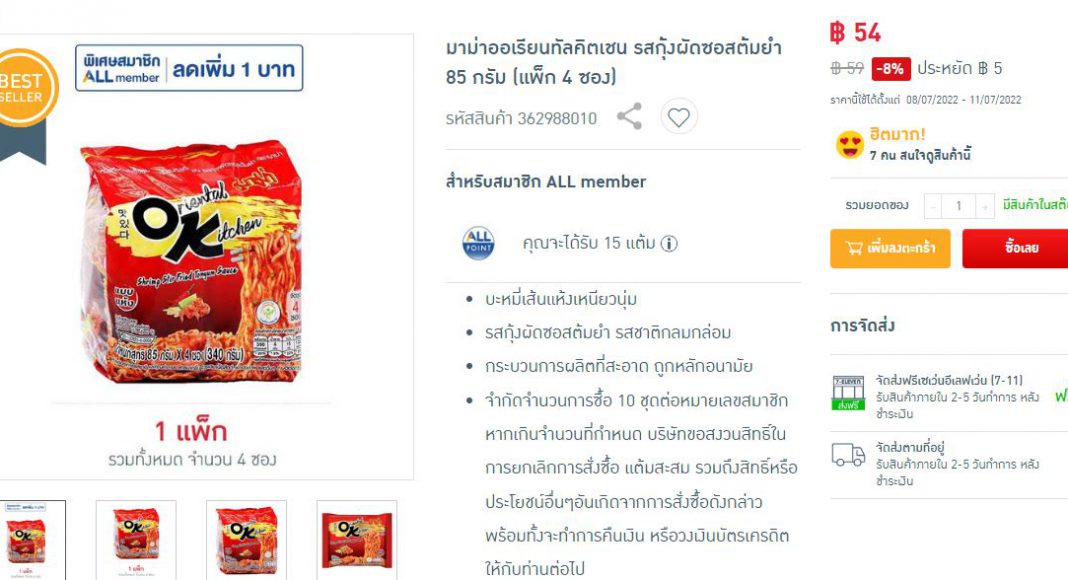Click the red ซื้อเลย buy now button
The image size is (1068, 580).
point(1016,248)
